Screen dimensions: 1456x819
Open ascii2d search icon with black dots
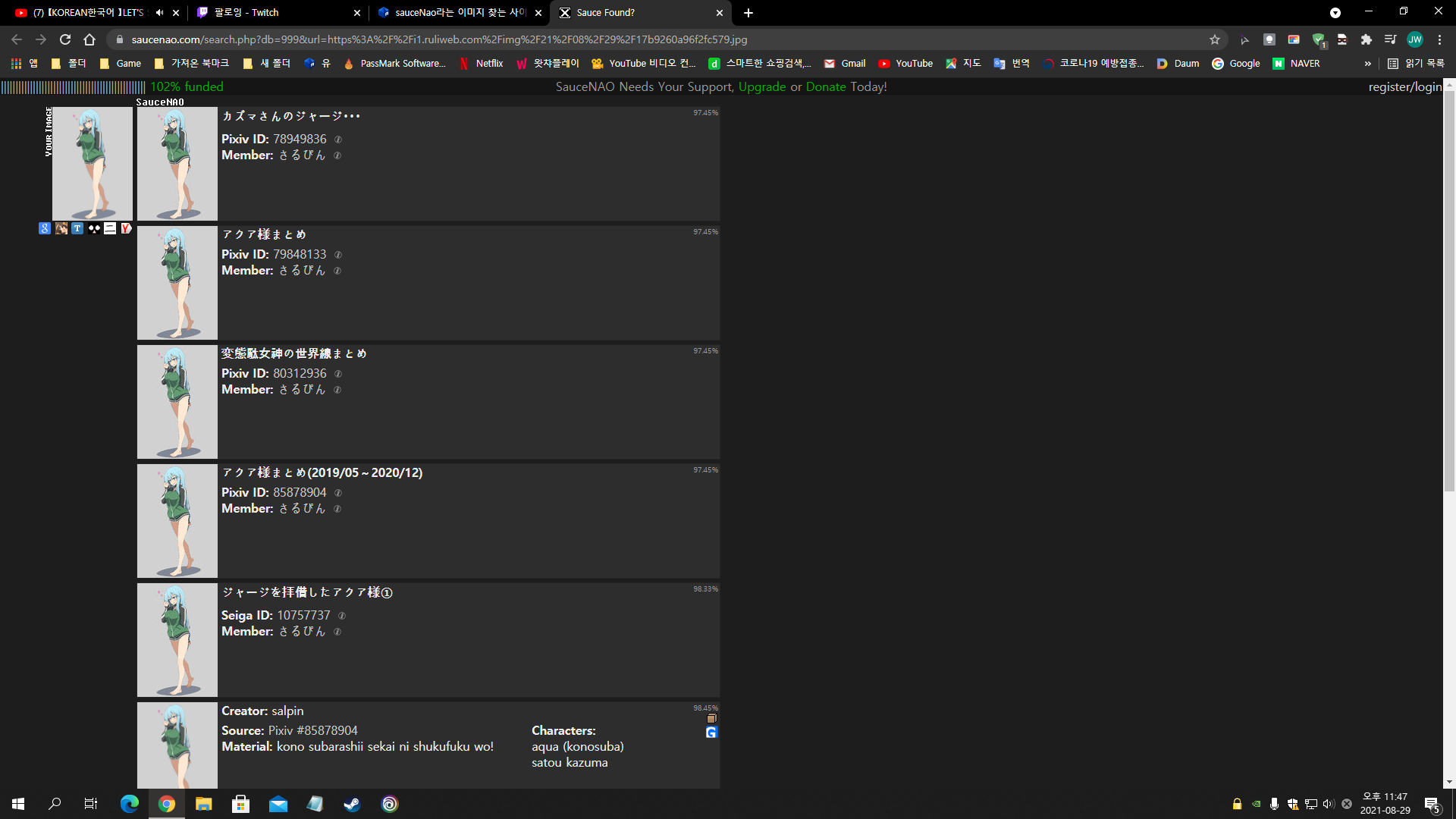pyautogui.click(x=94, y=228)
